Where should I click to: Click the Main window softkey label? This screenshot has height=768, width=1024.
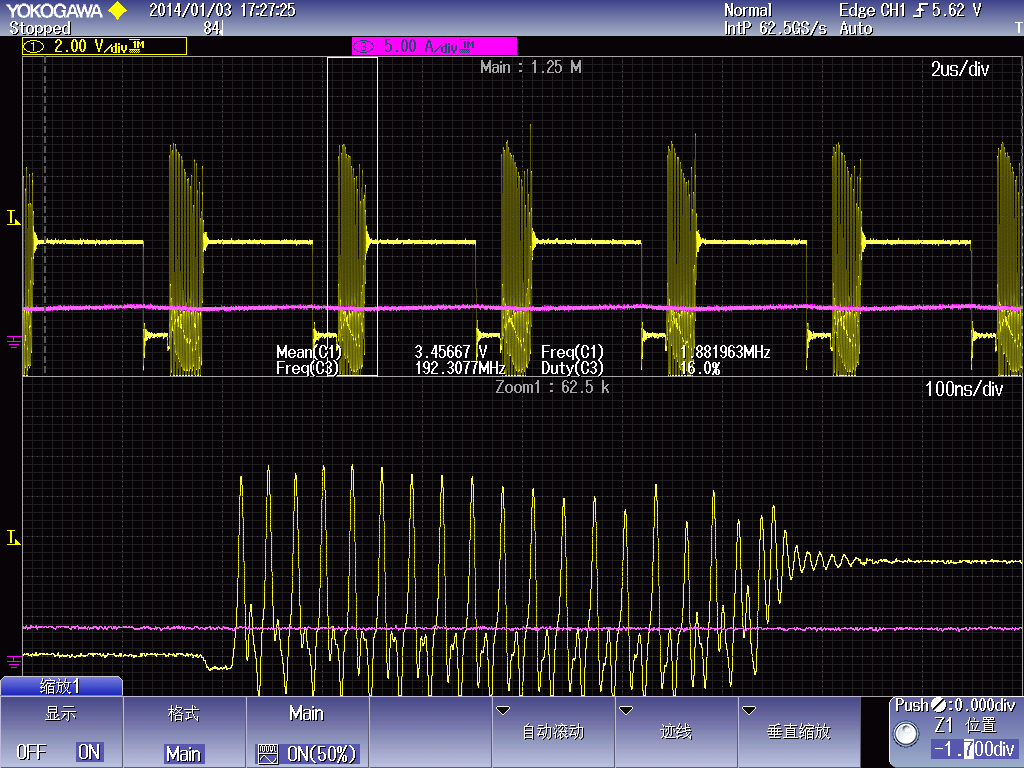pyautogui.click(x=306, y=713)
